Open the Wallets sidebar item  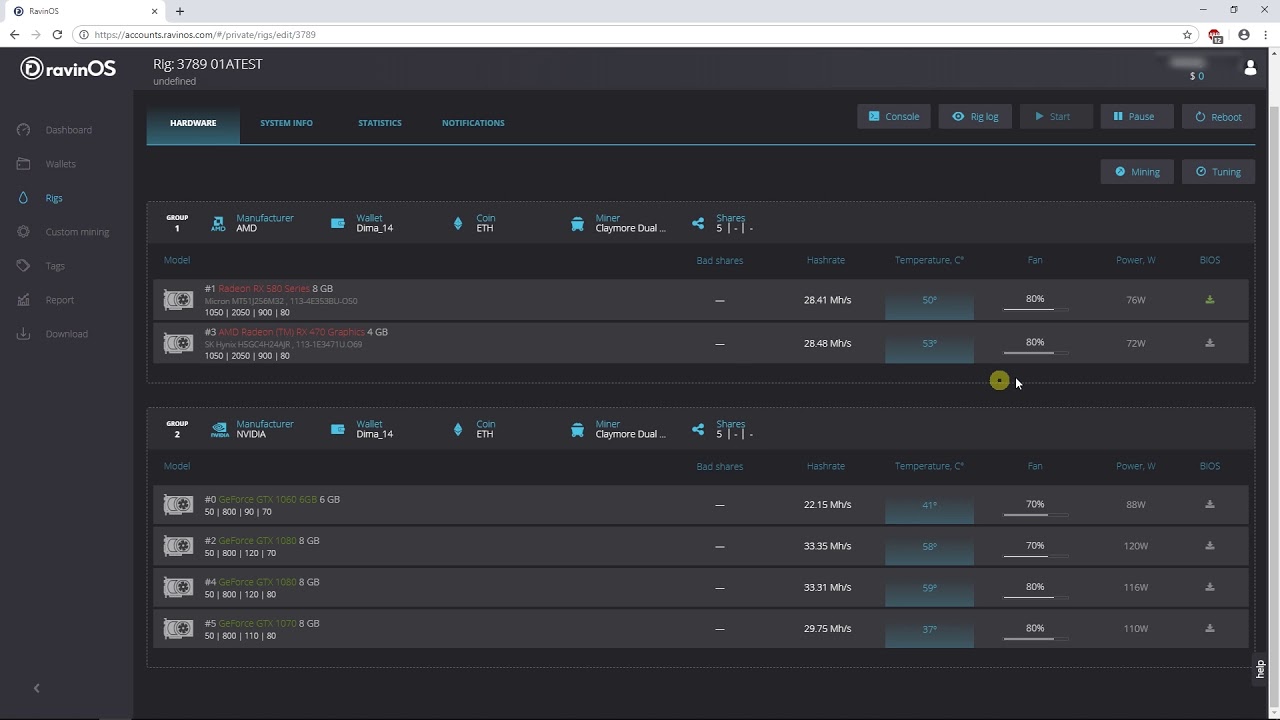47,164
